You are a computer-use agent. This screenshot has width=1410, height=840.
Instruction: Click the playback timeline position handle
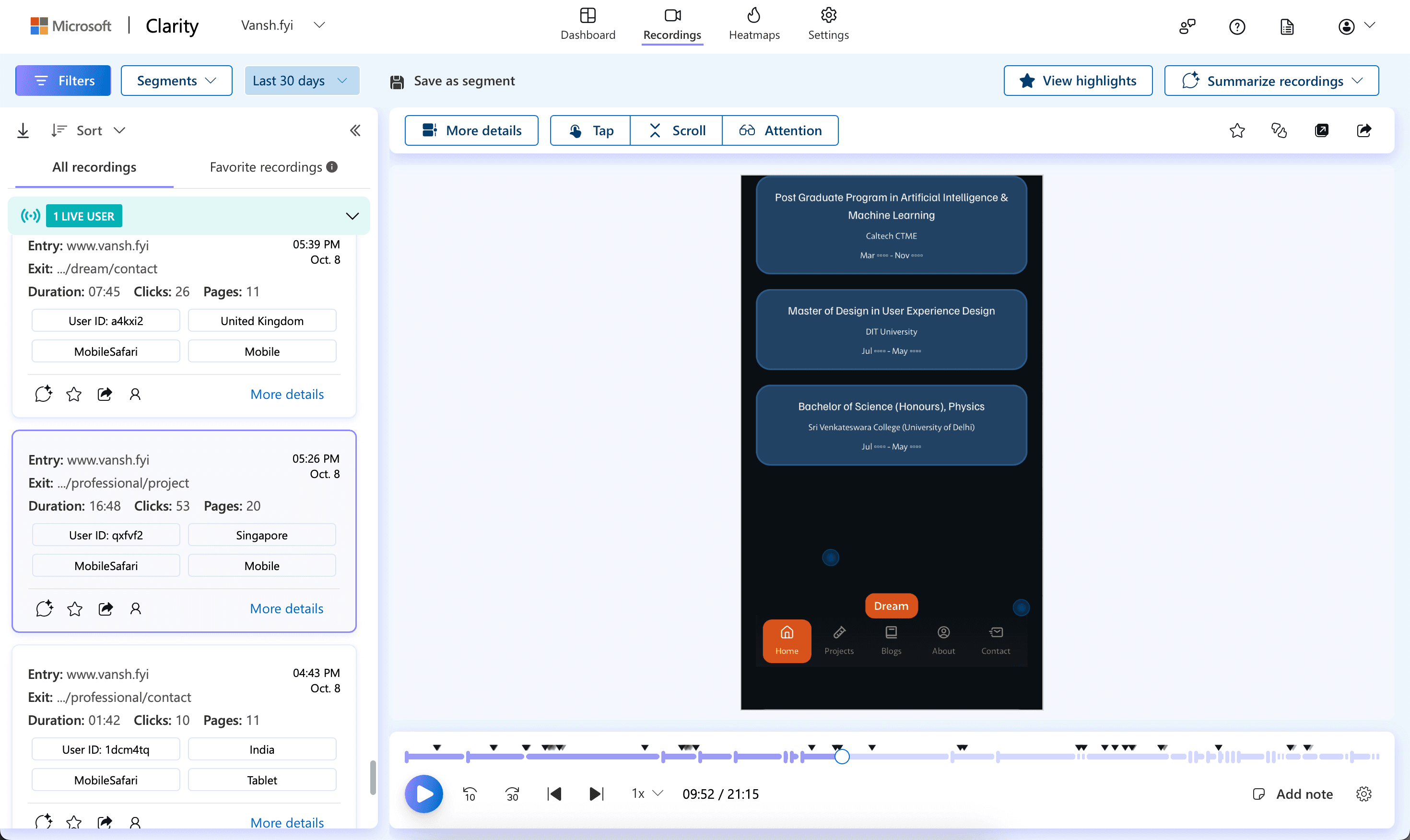842,756
